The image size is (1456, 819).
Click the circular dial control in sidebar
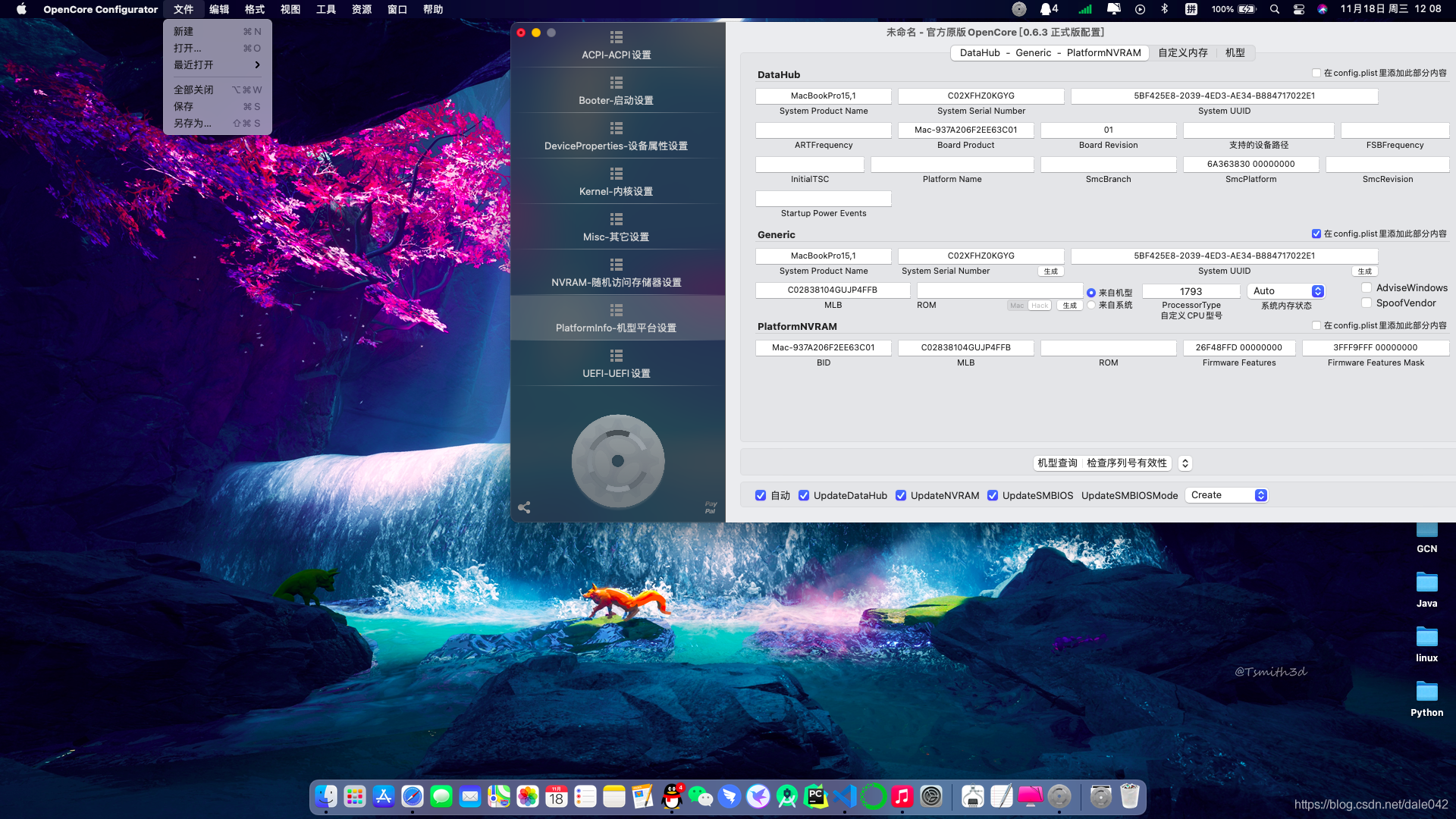(x=618, y=461)
